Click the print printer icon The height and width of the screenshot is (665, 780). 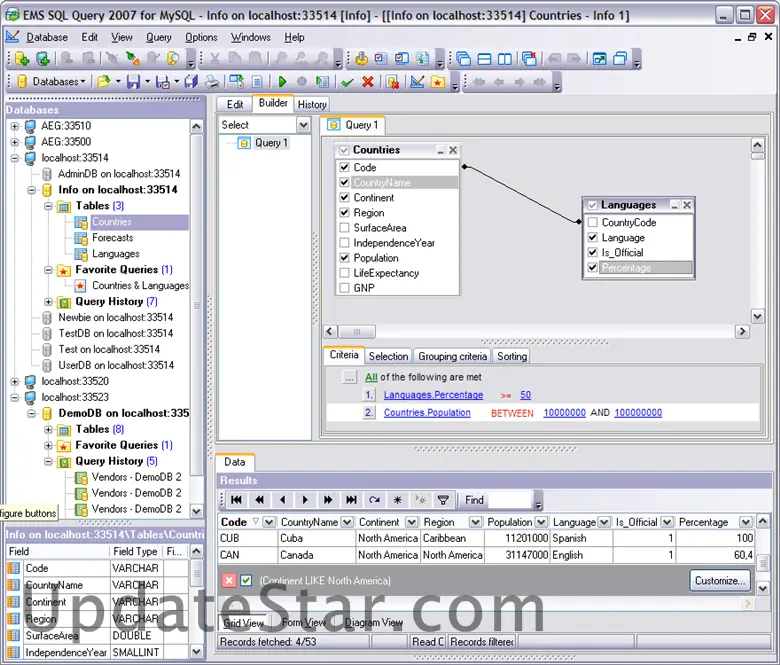(x=212, y=82)
